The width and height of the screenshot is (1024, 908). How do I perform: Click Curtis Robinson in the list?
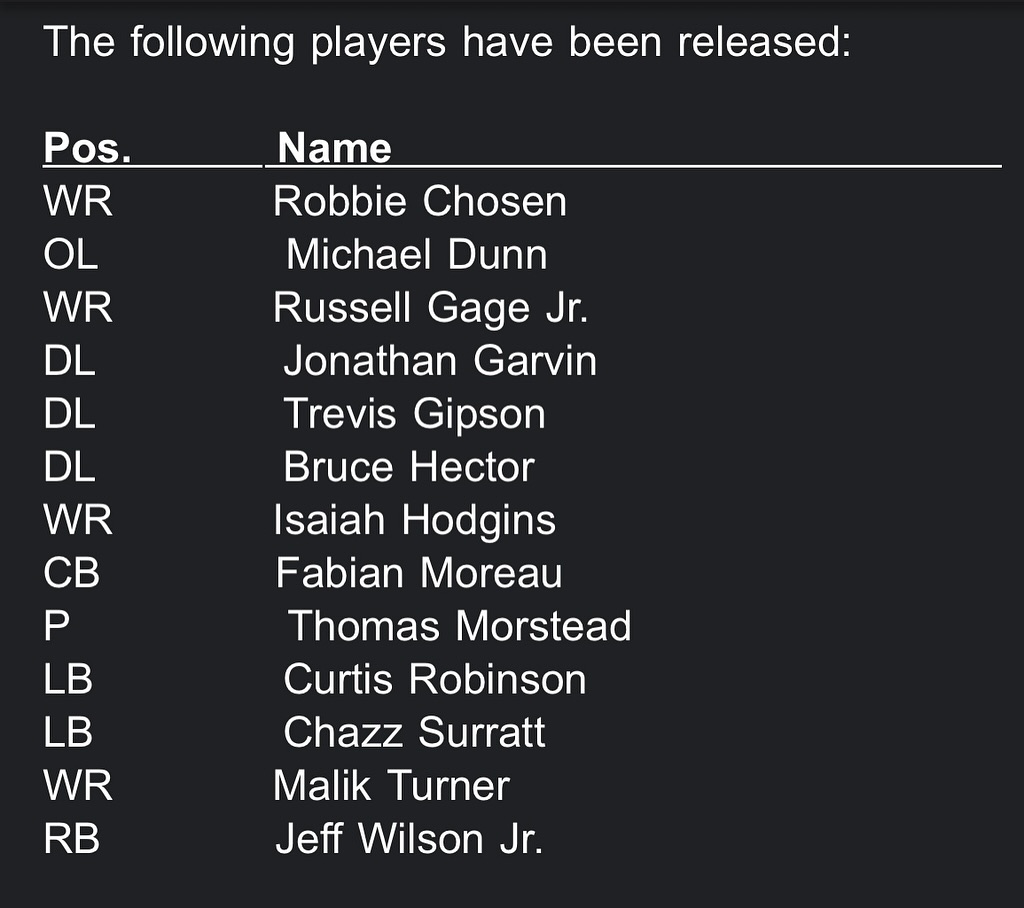[435, 679]
